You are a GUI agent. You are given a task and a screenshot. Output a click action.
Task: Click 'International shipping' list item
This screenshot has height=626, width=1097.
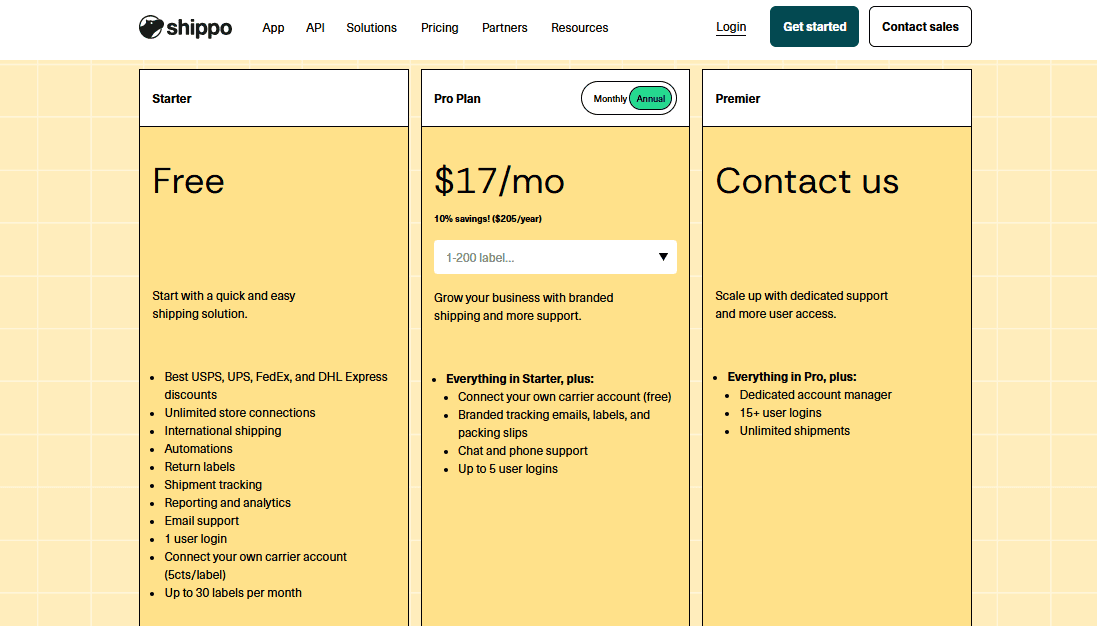222,431
